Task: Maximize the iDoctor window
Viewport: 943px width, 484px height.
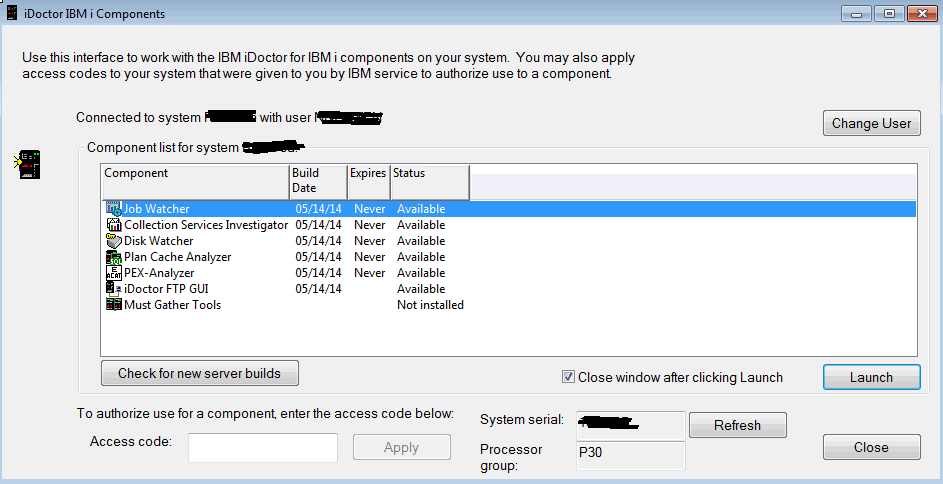Action: point(889,13)
